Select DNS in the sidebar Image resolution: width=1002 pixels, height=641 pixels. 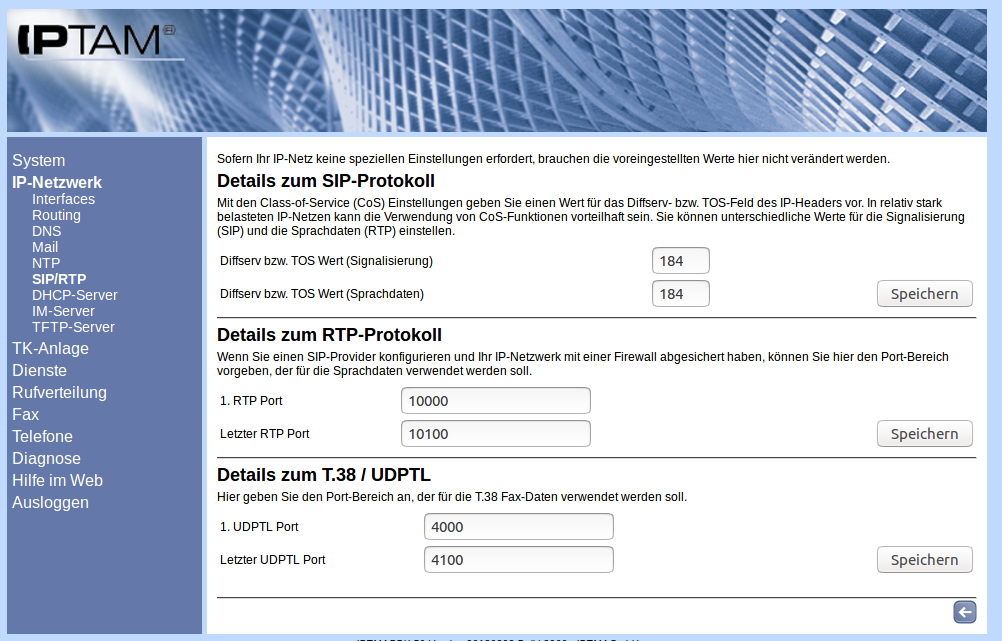click(46, 231)
